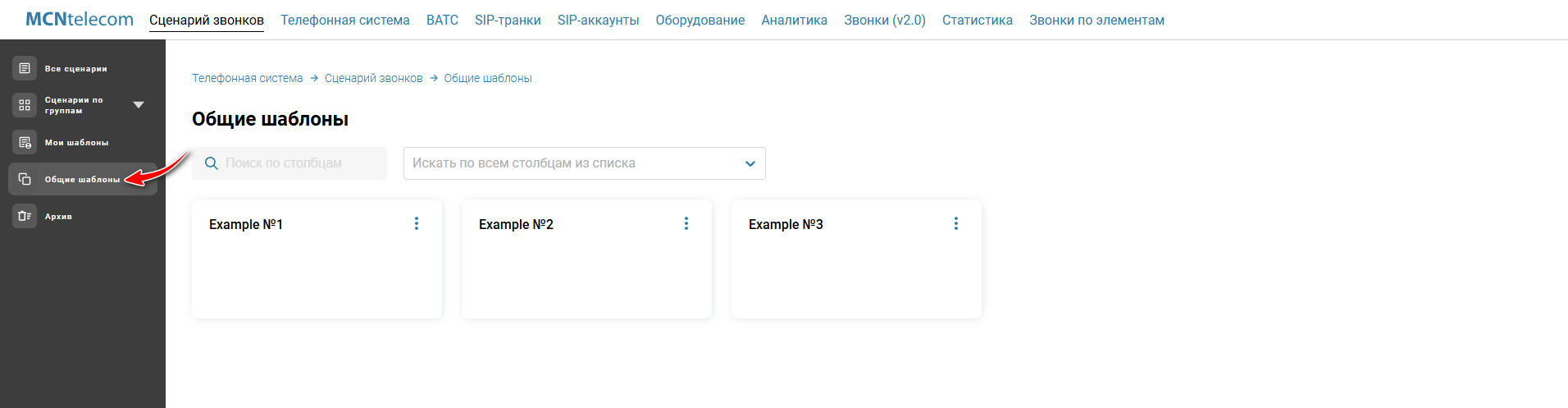Click the Общие шаблоны breadcrumb
This screenshot has height=408, width=1568.
coord(488,78)
